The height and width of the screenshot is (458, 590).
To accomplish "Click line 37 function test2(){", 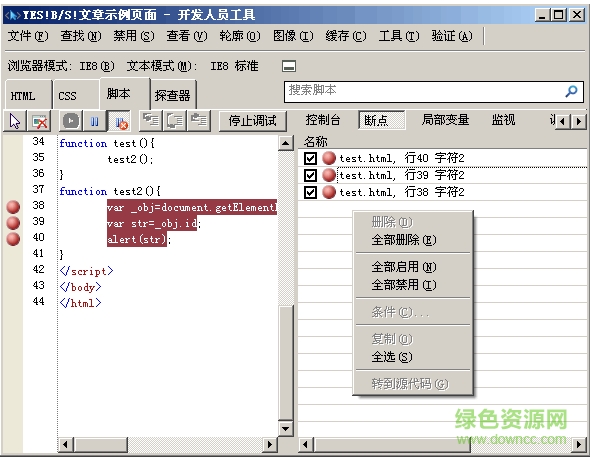I will pos(110,191).
